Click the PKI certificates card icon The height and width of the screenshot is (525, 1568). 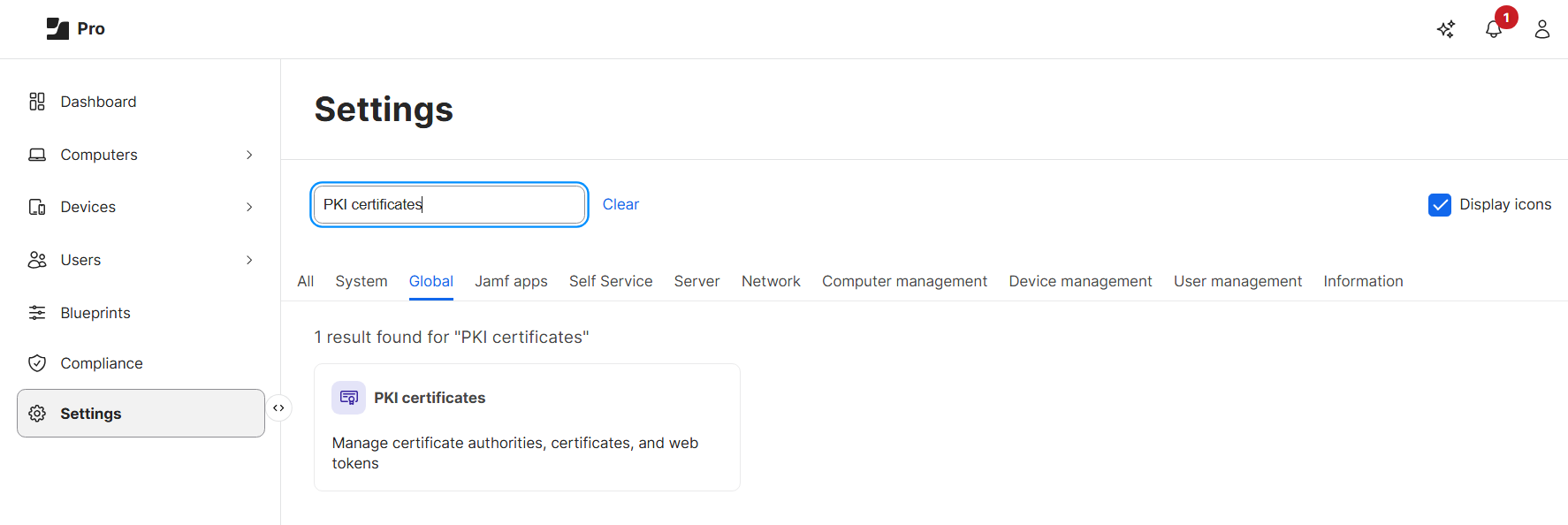348,398
